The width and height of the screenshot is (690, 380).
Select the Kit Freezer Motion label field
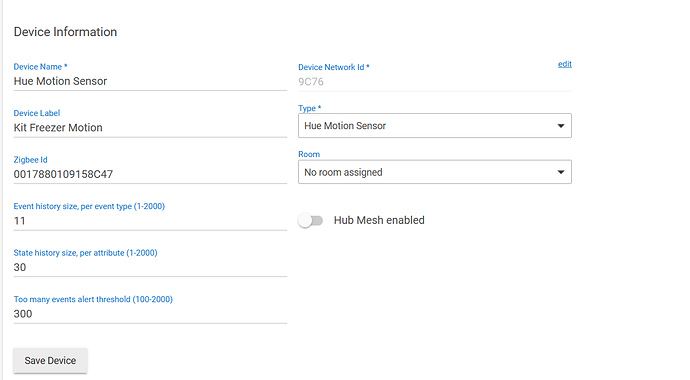click(150, 128)
